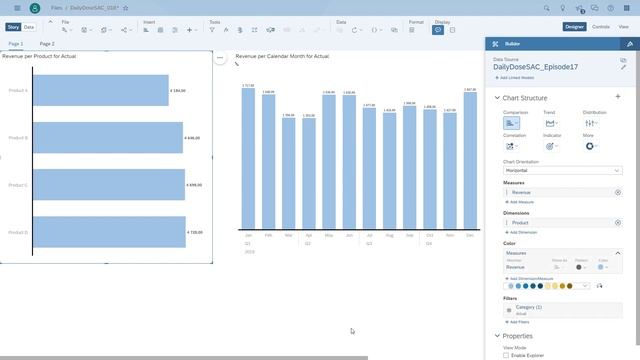Open the Chart Orientation Horizontal dropdown
Screen dimensions: 640x360
pyautogui.click(x=562, y=170)
